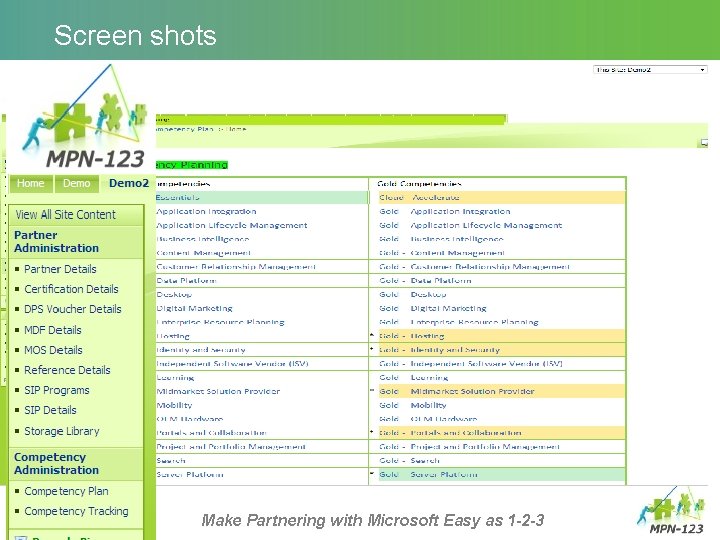This screenshot has height=540, width=720.
Task: Select Portals and Collaboration in left list
Action: [211, 433]
